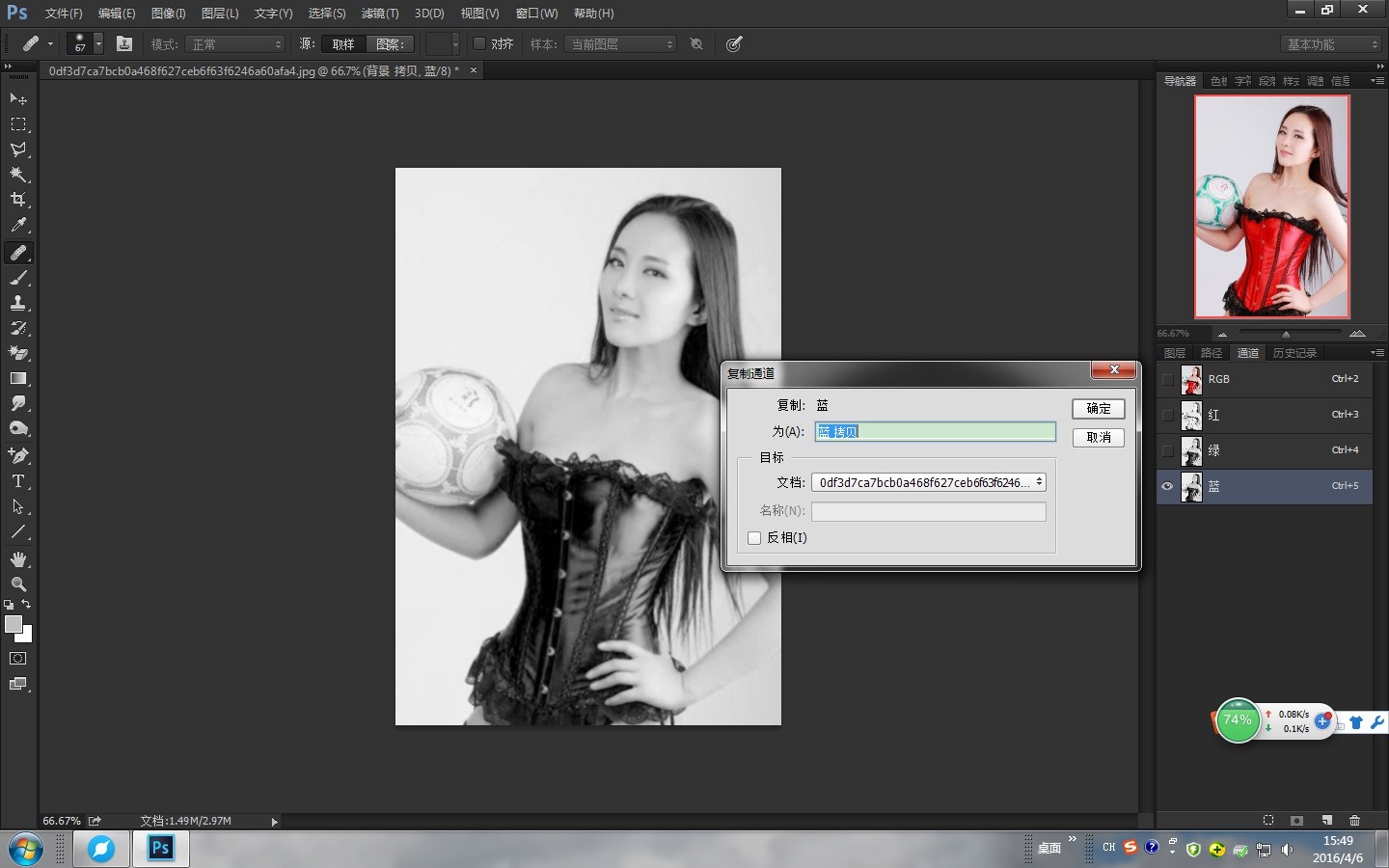Select the Gradient tool

18,378
